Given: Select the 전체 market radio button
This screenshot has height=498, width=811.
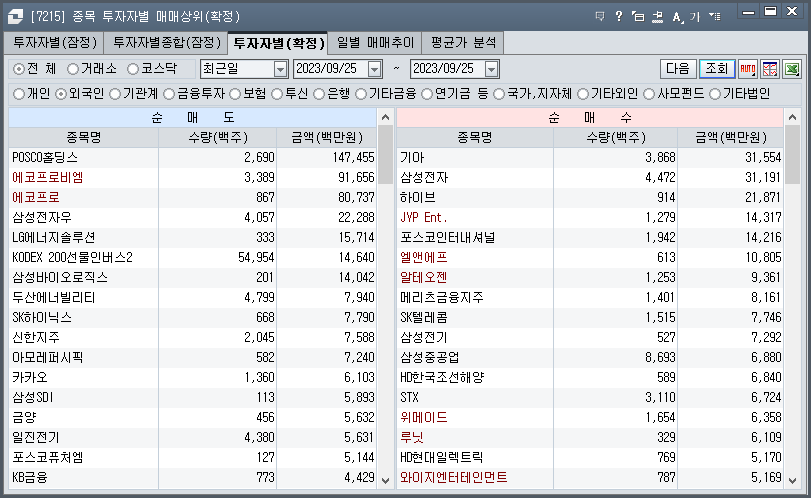Looking at the screenshot, I should click(19, 69).
